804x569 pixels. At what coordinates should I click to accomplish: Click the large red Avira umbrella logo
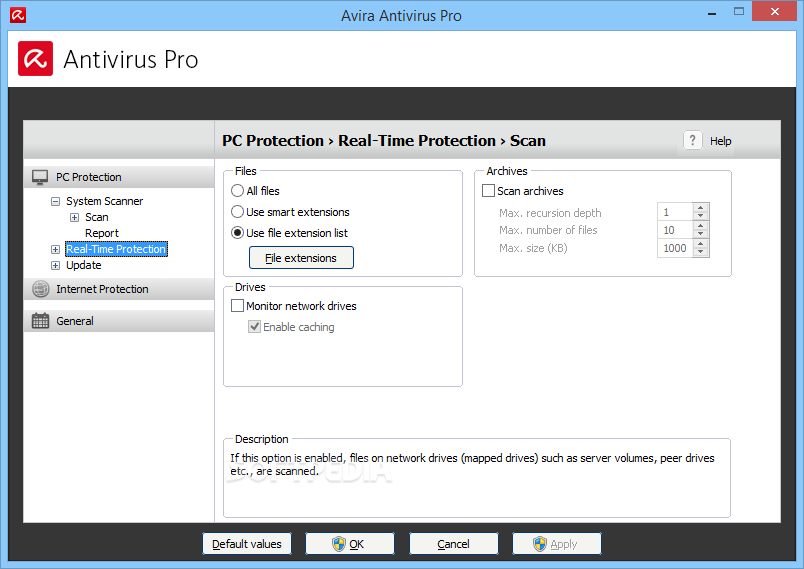35,58
